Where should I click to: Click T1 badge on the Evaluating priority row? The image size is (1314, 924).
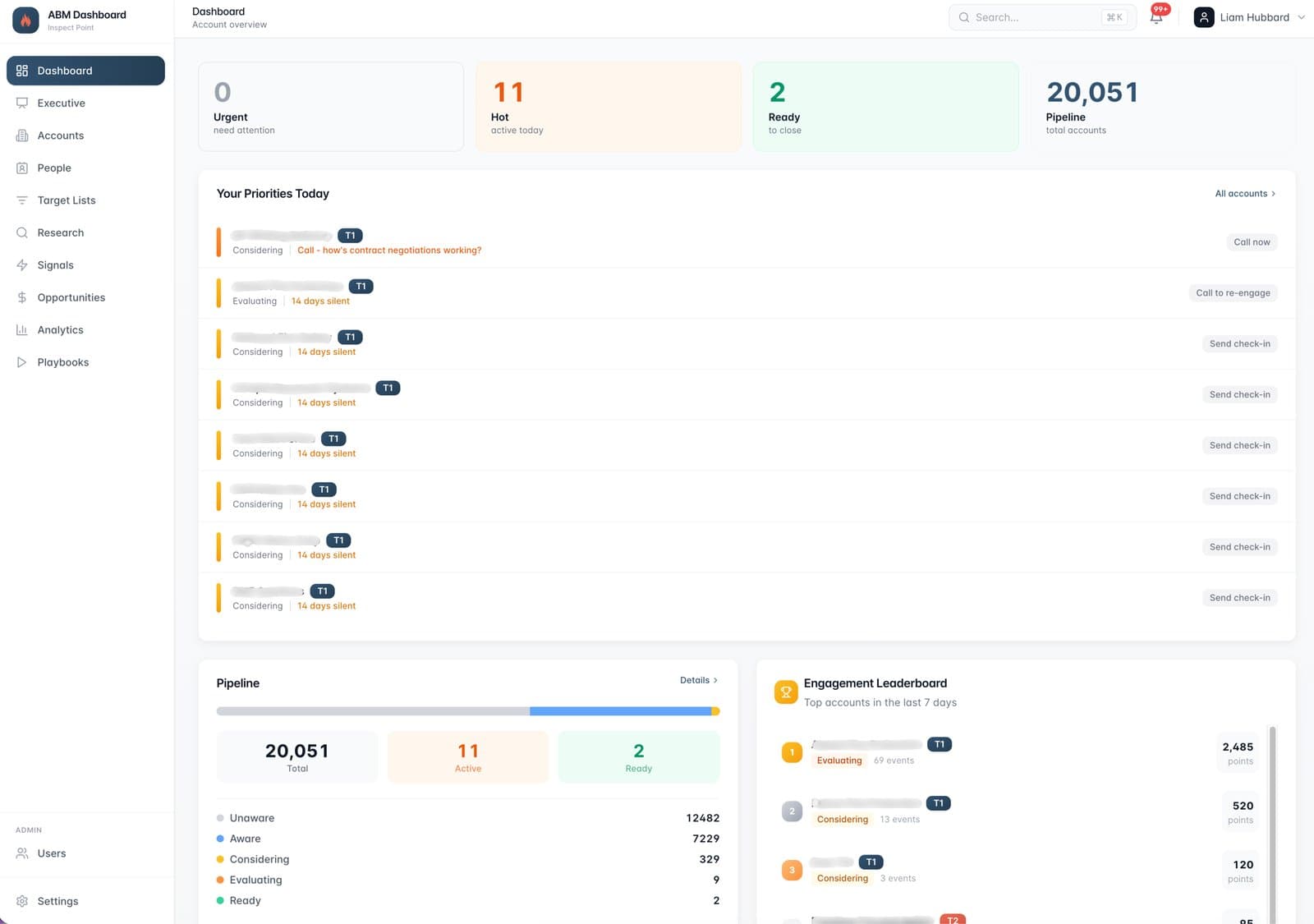(x=361, y=287)
